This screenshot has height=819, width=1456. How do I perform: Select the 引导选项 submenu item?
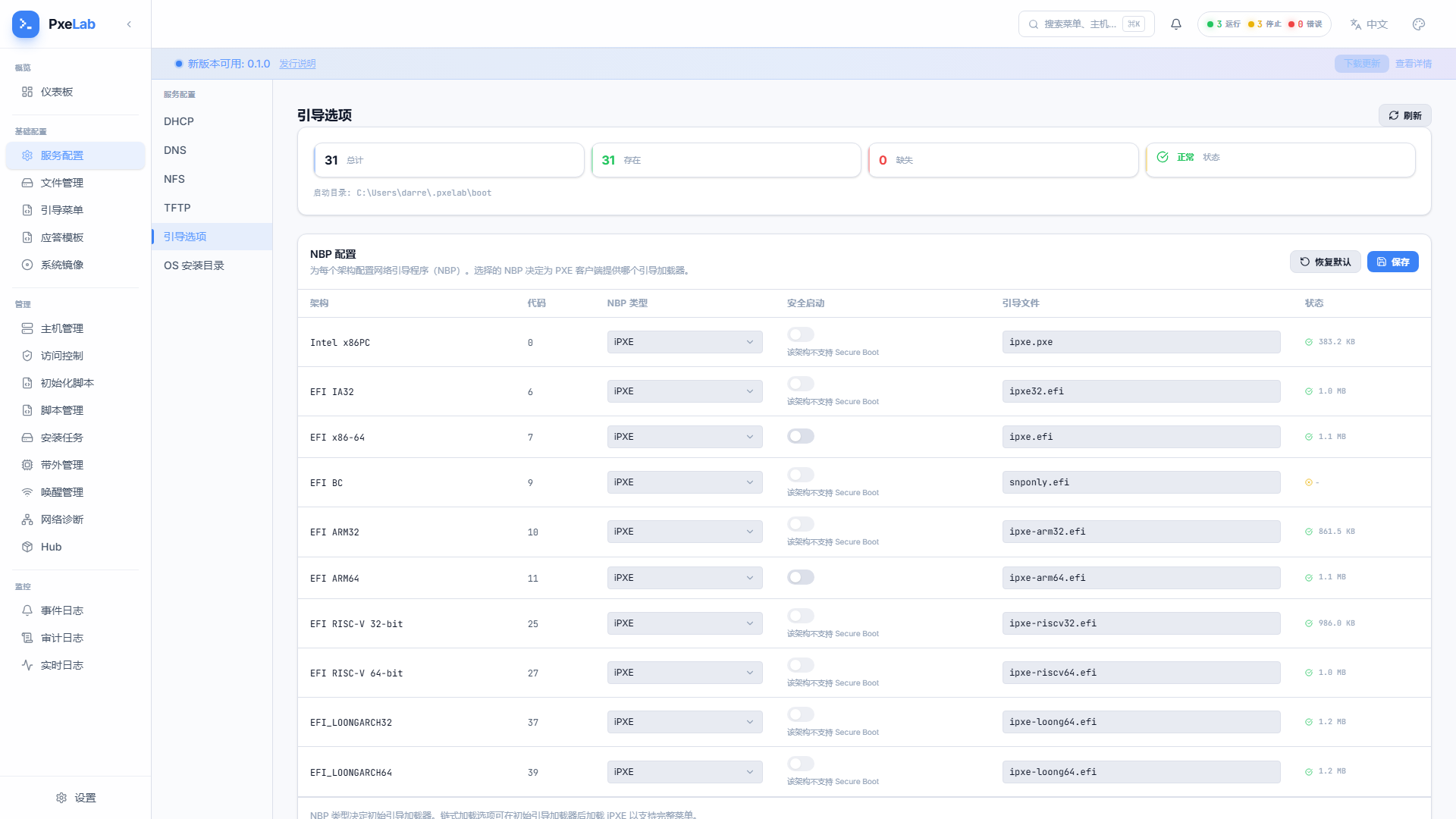point(212,237)
